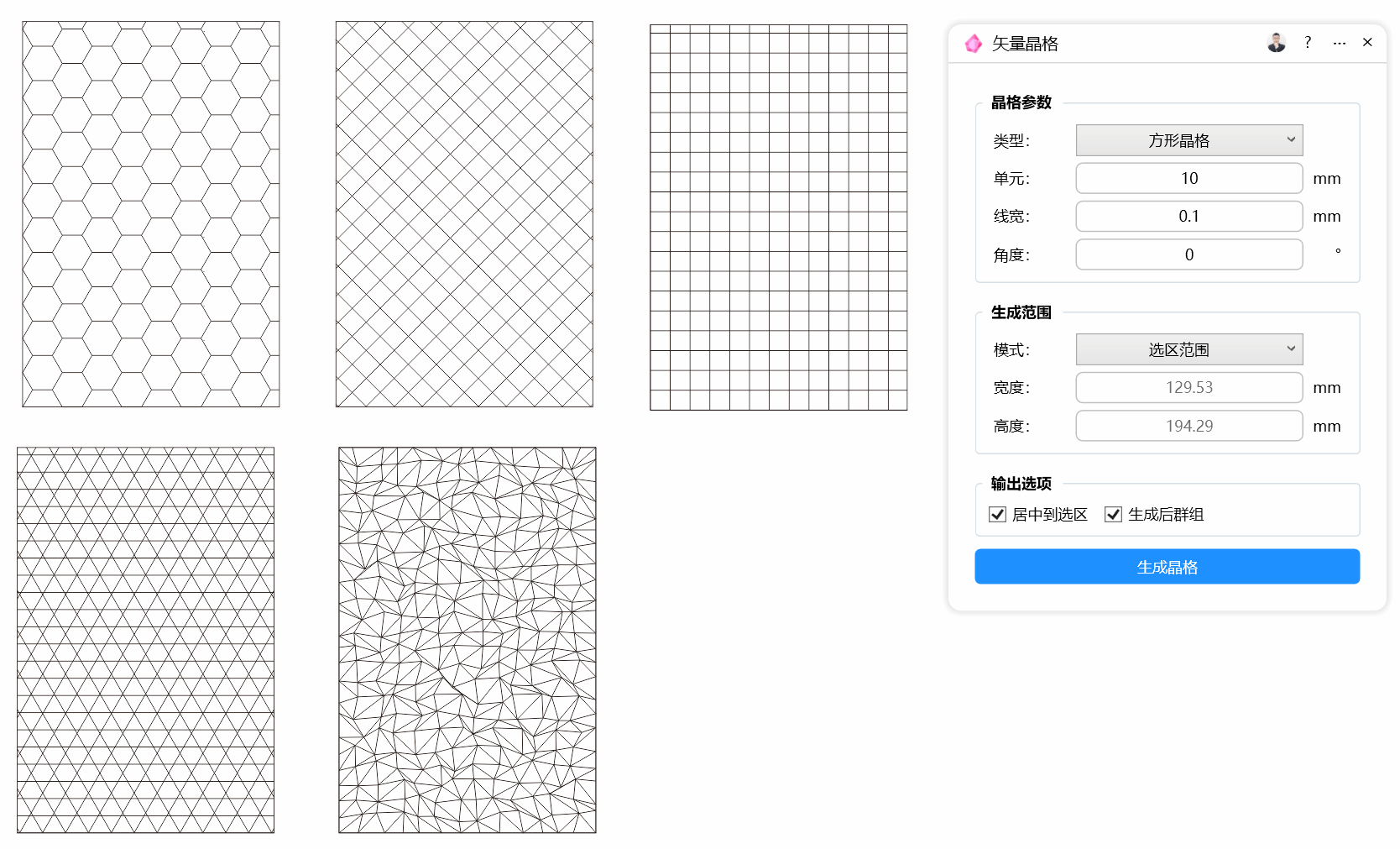The width and height of the screenshot is (1400, 849).
Task: Click the 线宽 input field with 0.1
Action: point(1189,216)
